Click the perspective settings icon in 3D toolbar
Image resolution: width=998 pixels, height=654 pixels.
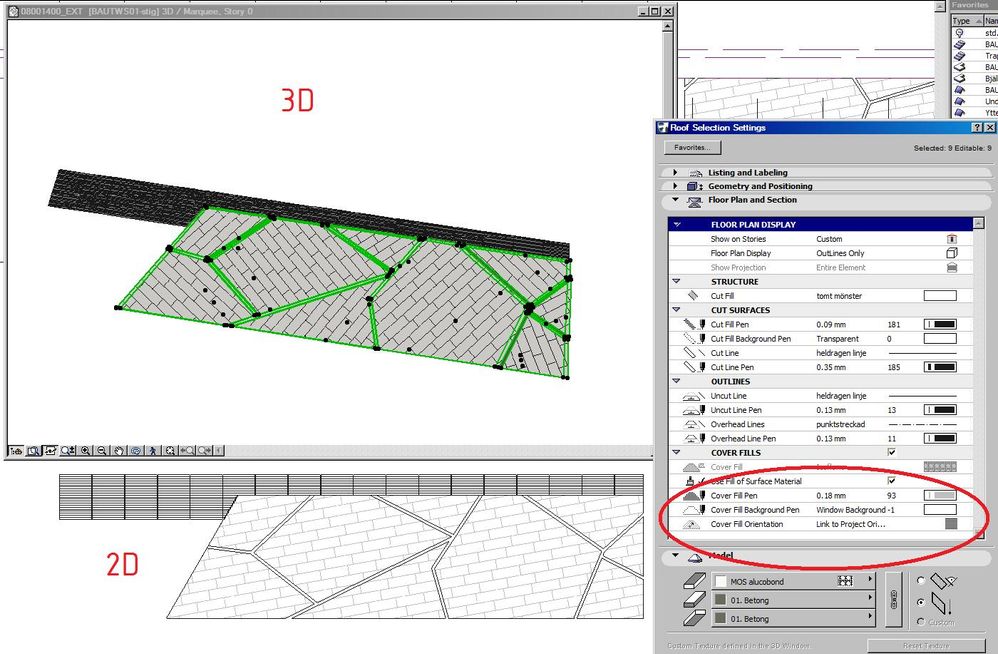click(x=50, y=450)
